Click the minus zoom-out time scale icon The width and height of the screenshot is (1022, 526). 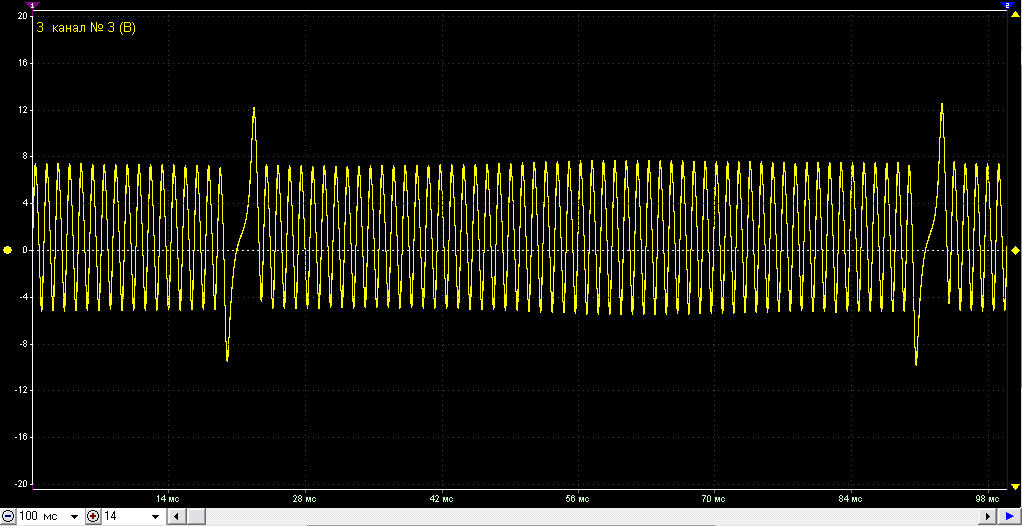pyautogui.click(x=8, y=517)
